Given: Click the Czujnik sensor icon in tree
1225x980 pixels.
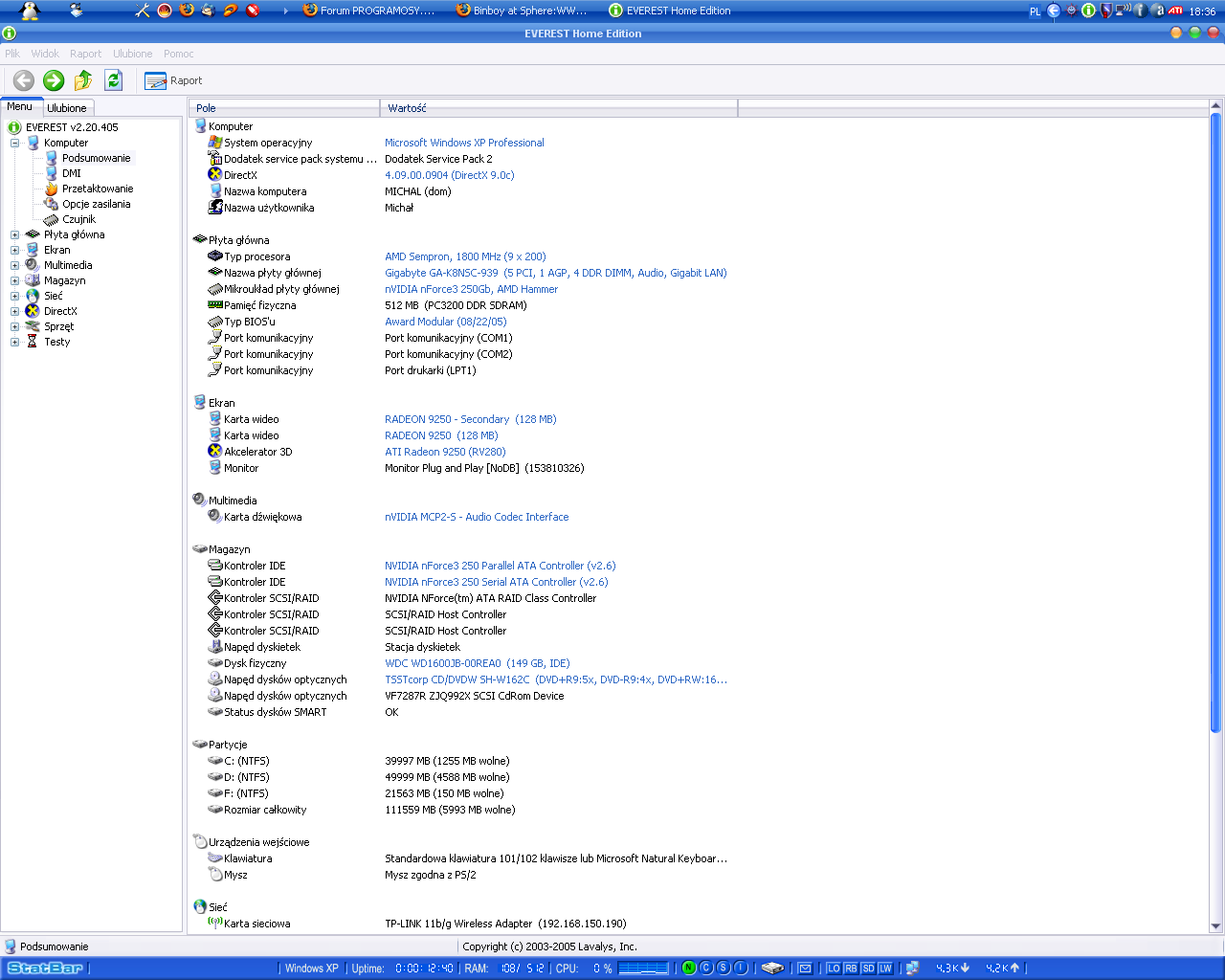Looking at the screenshot, I should tap(52, 219).
